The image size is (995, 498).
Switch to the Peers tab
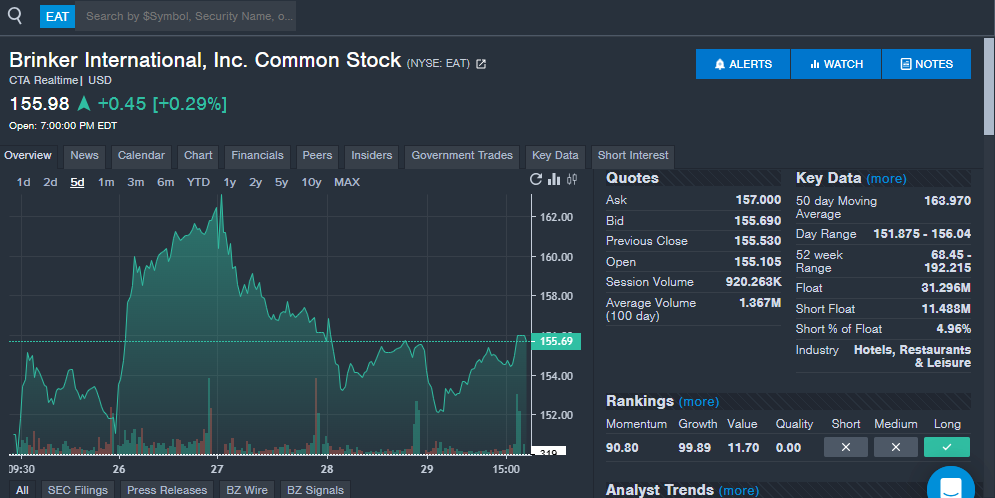click(x=317, y=156)
